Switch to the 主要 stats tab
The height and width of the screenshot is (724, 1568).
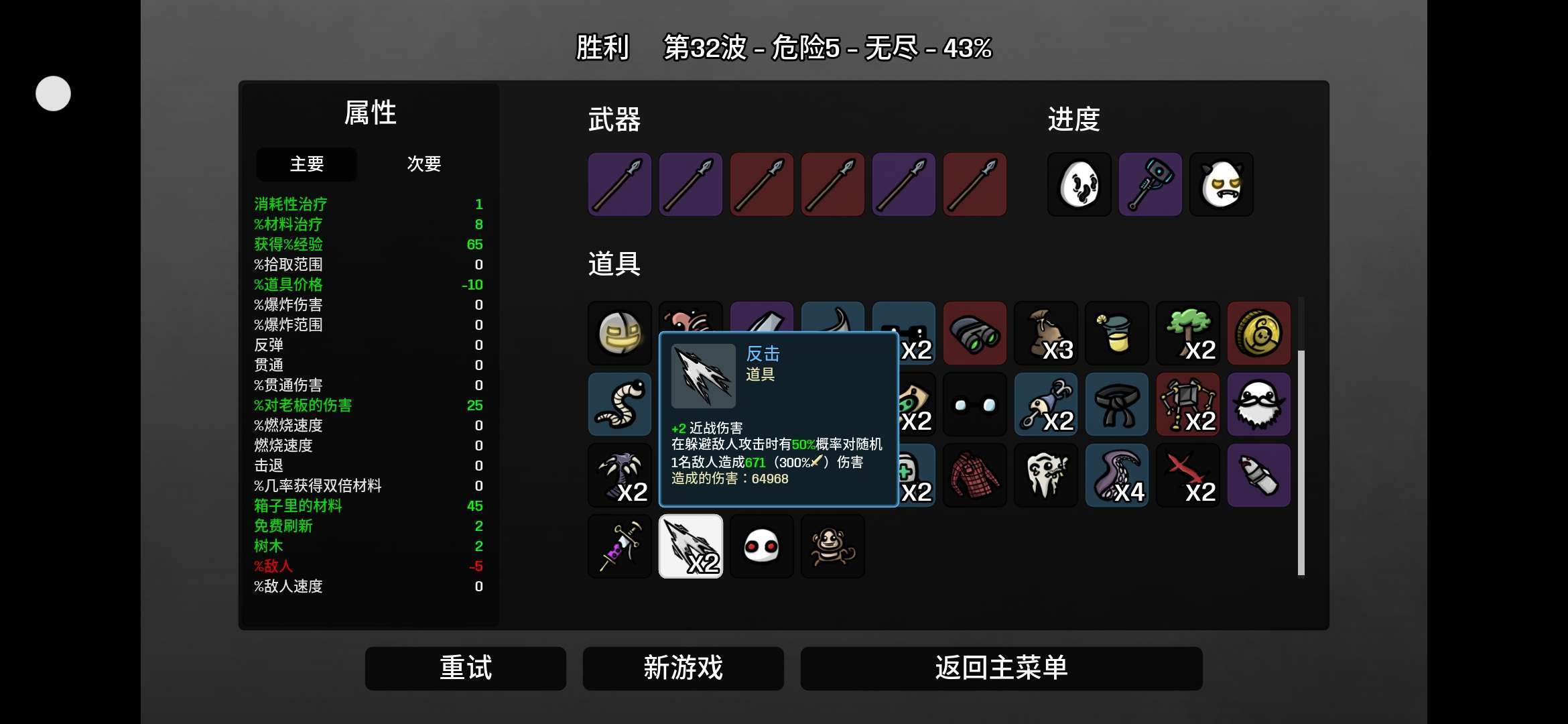pyautogui.click(x=307, y=164)
